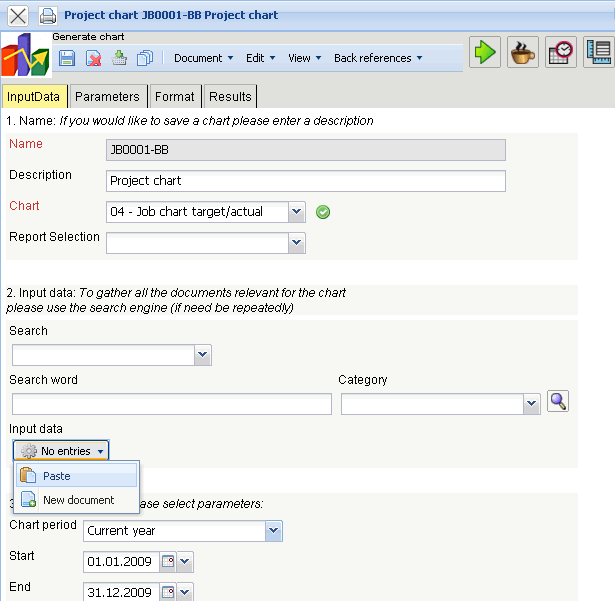
Task: Click the red Chart field label
Action: coord(24,206)
